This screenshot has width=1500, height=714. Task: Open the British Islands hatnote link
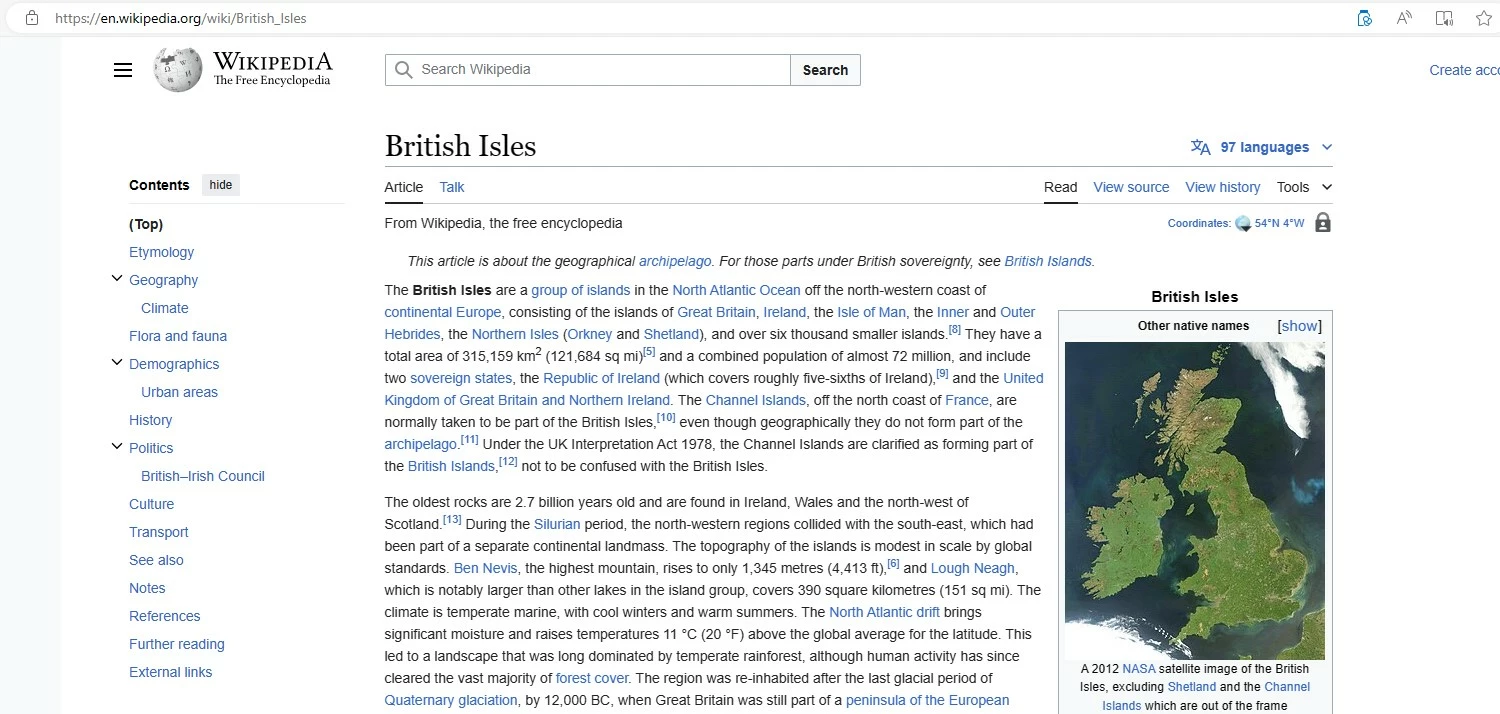click(1048, 261)
